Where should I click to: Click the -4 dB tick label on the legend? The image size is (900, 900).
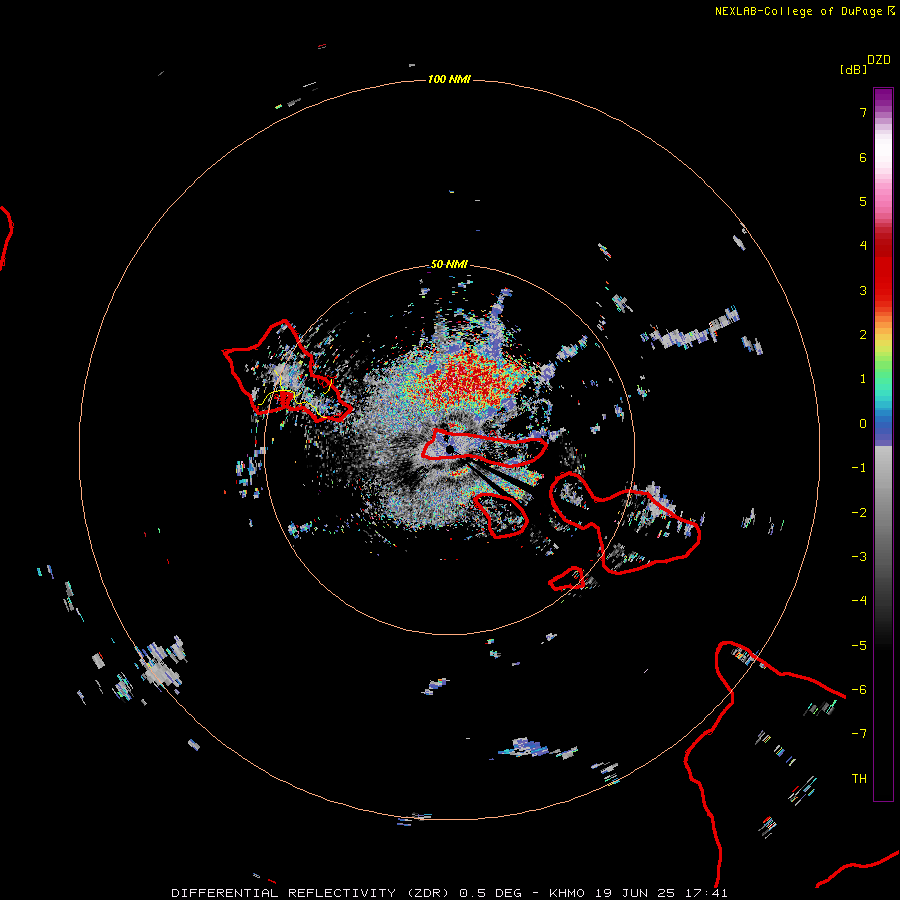[859, 601]
